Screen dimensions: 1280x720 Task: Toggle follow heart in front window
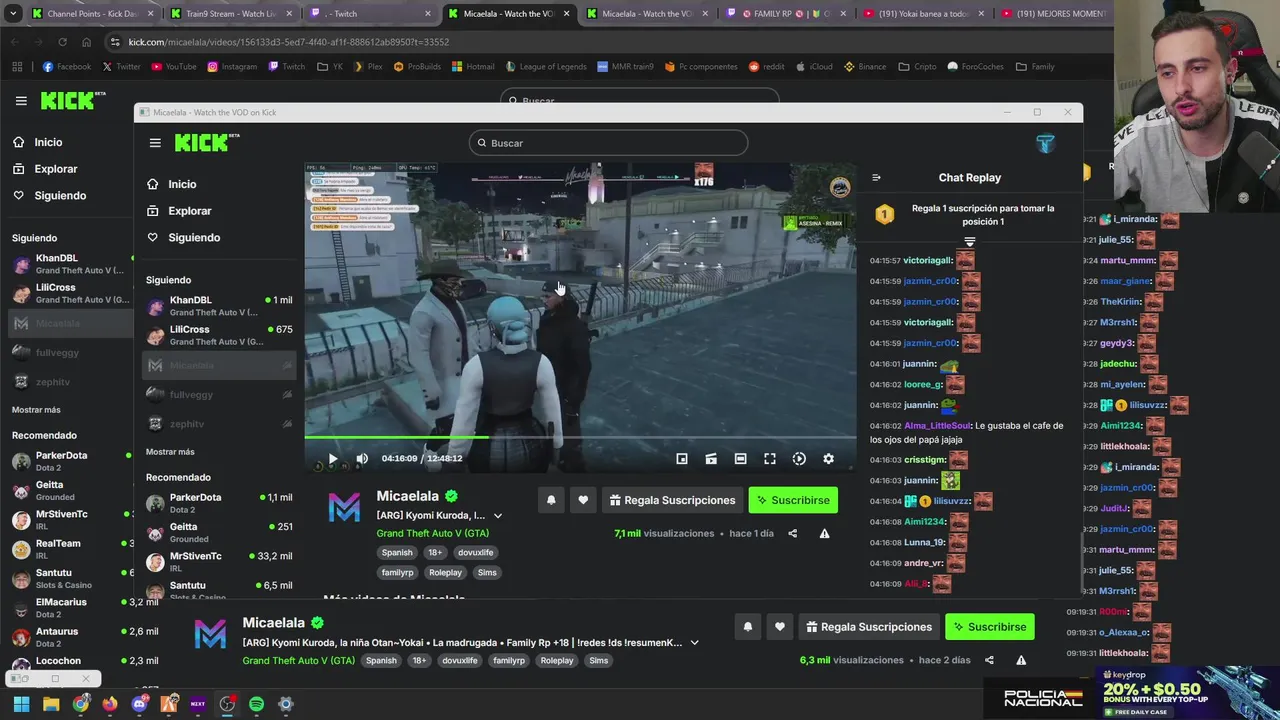583,500
